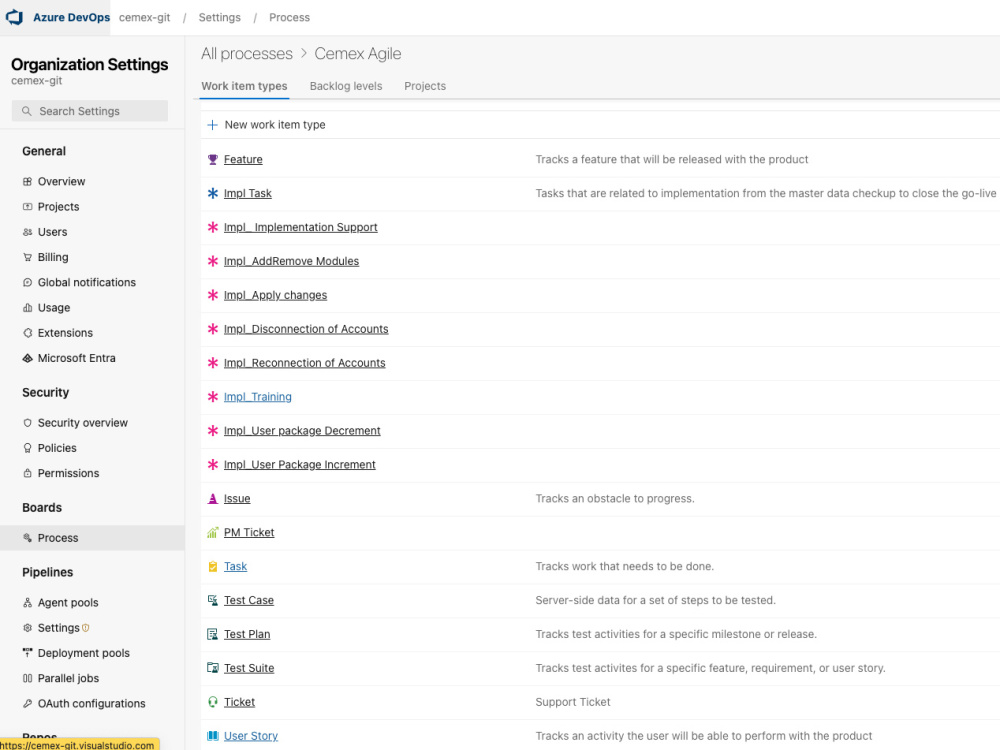Screen dimensions: 1000x750
Task: Click the Microsoft Entra diamond icon
Action: [x=27, y=358]
